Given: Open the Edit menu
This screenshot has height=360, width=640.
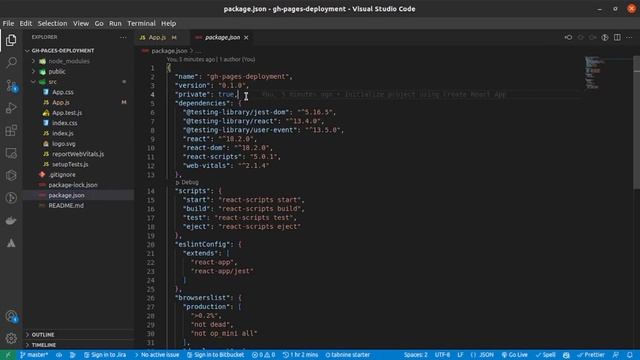Looking at the screenshot, I should tap(25, 23).
